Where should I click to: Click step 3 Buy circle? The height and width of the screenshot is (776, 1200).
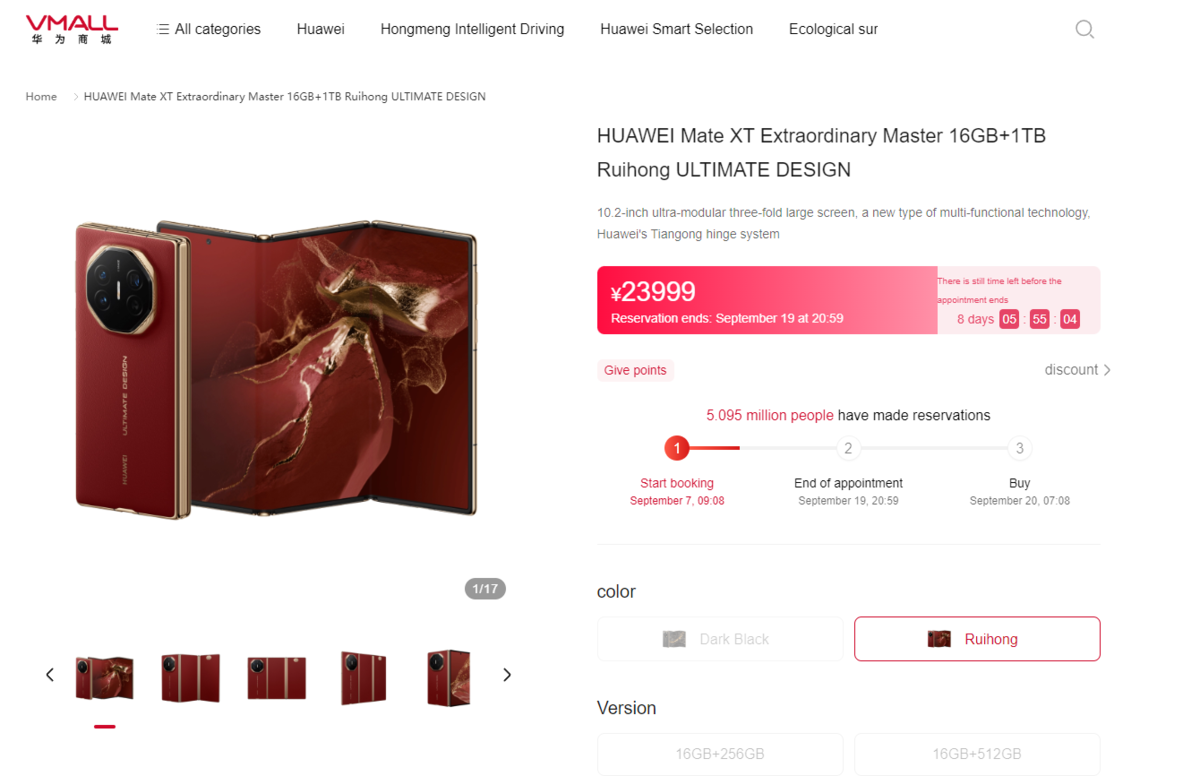(1019, 448)
